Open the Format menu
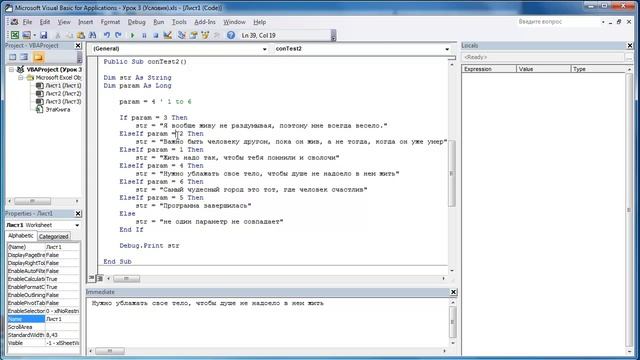The height and width of the screenshot is (360, 640). click(110, 22)
